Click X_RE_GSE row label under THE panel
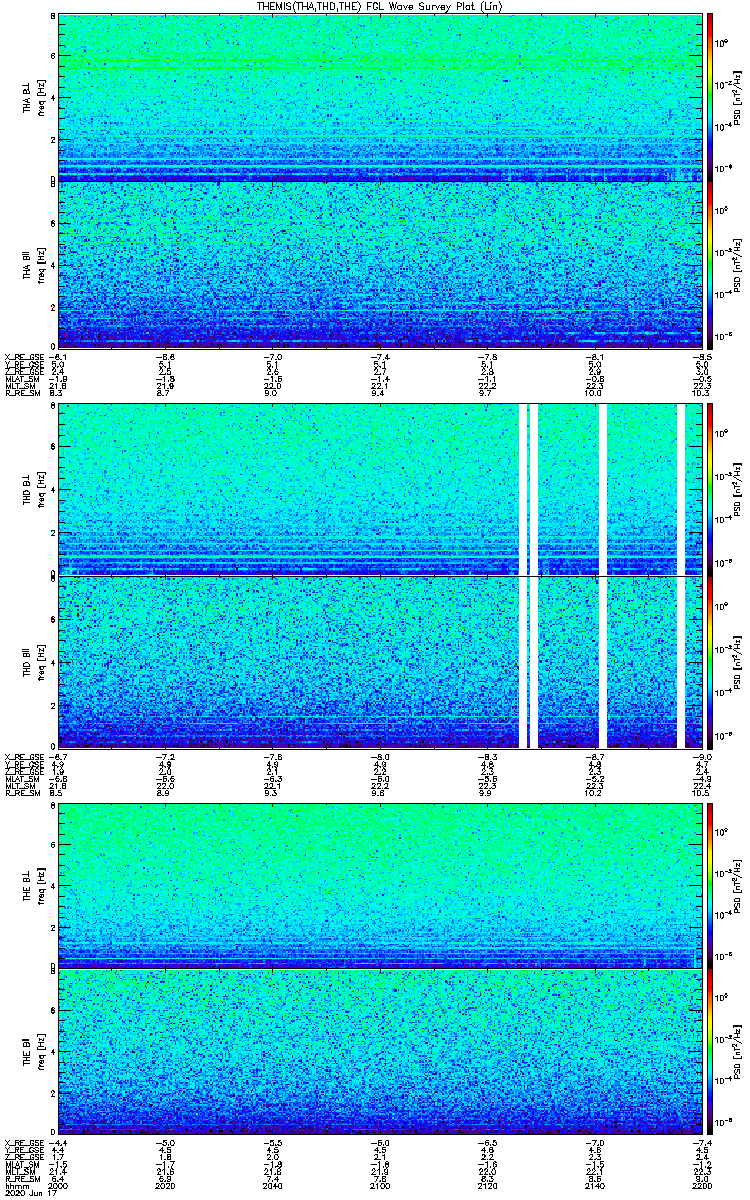Screen dimensions: 750x1200 click(23, 1141)
